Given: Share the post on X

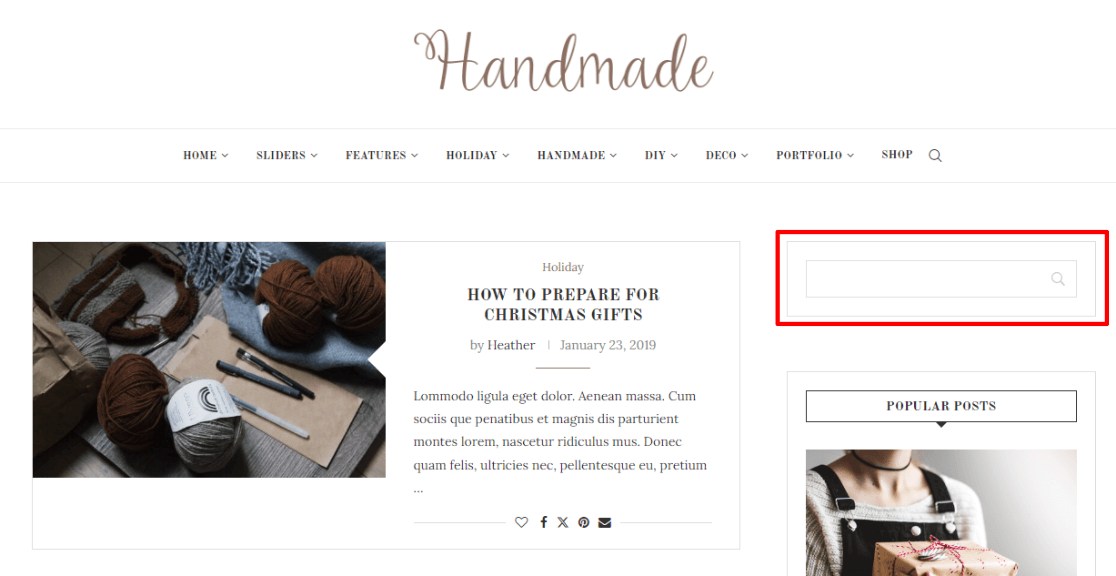Looking at the screenshot, I should [x=563, y=523].
